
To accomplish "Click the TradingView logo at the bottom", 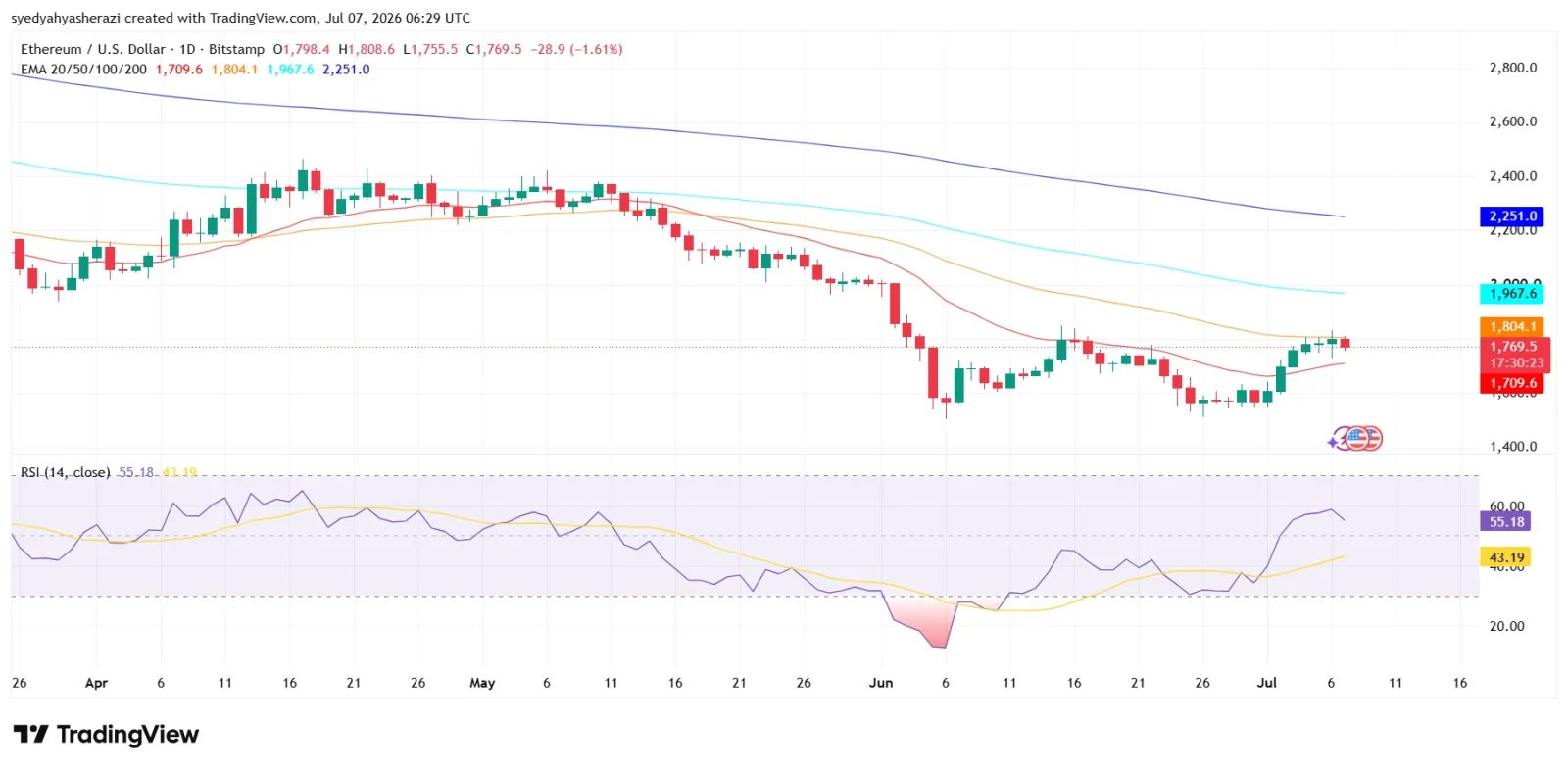I will [x=106, y=735].
